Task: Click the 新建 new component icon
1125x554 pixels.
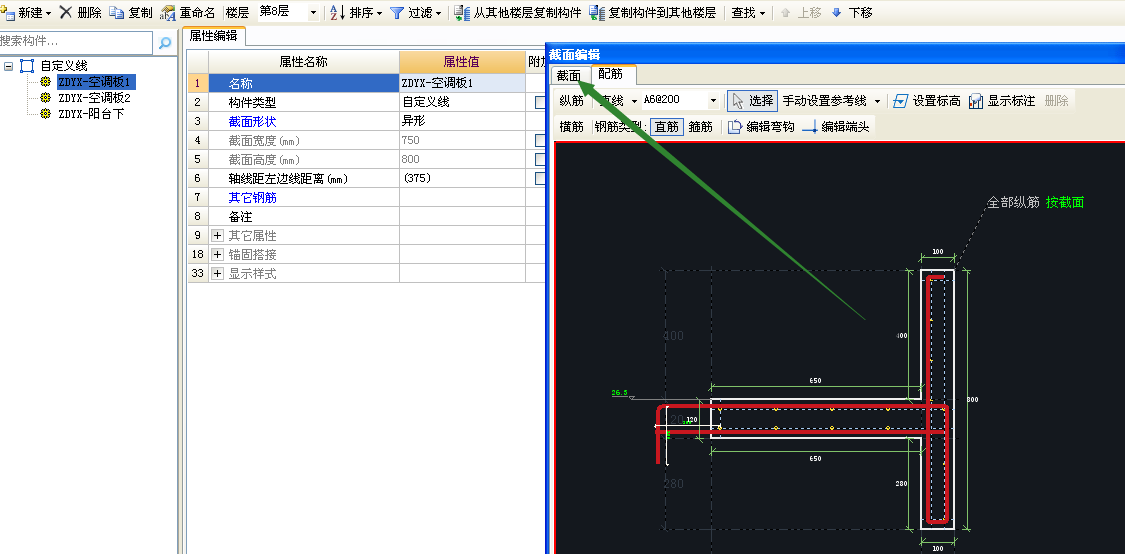Action: [8, 13]
